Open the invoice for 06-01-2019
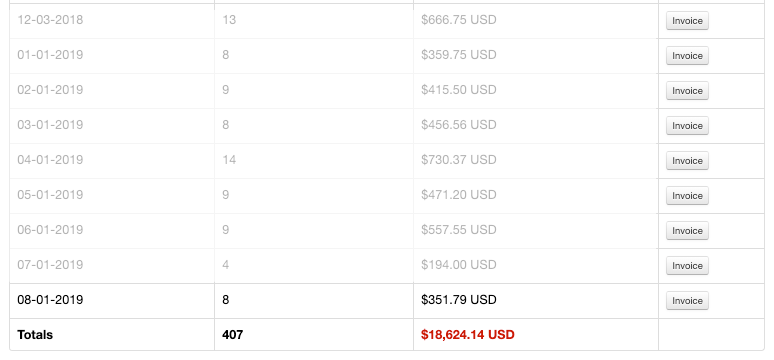Viewport: 774px width, 360px height. (687, 231)
